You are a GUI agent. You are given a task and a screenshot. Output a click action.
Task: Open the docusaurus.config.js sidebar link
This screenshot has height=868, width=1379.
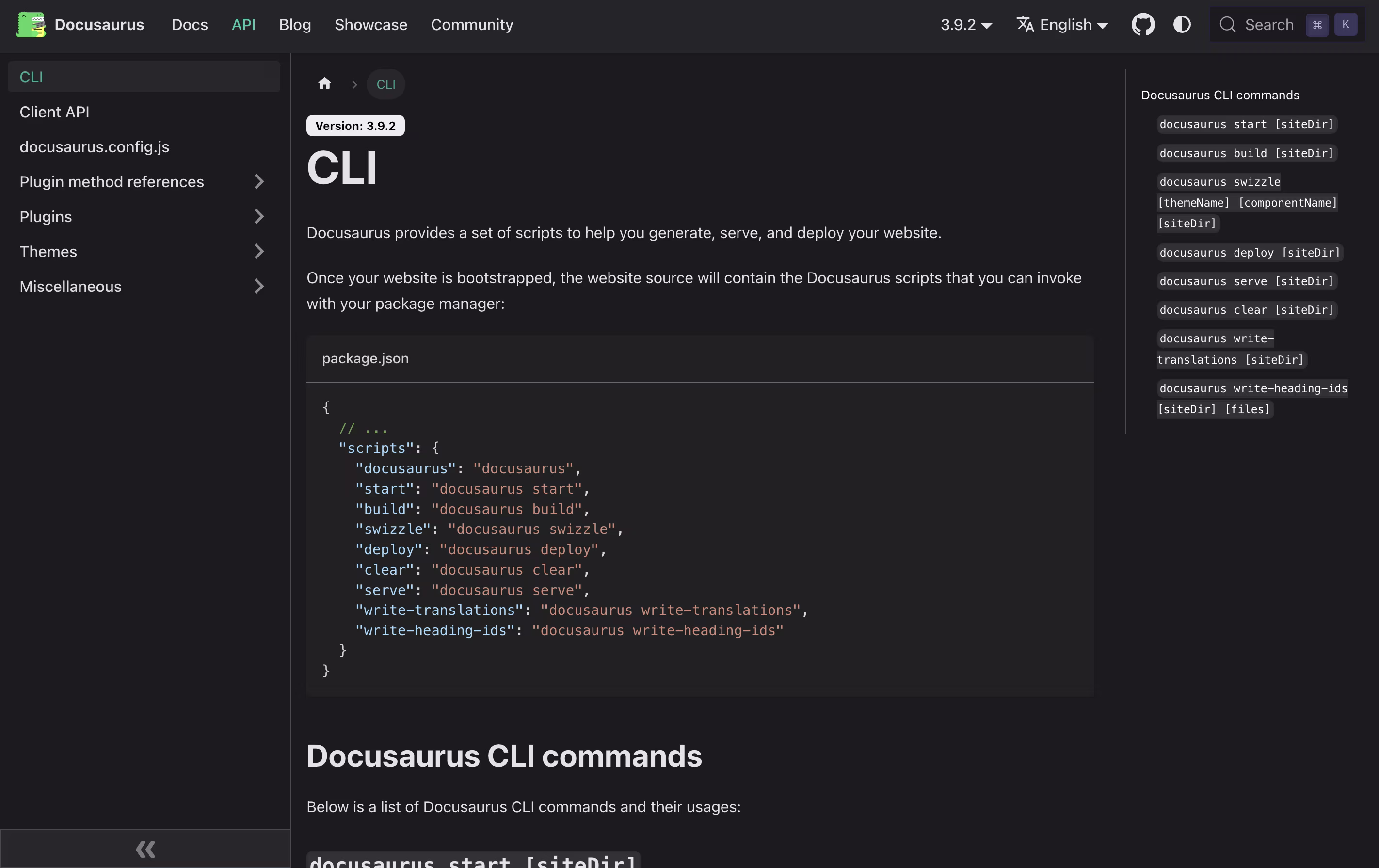click(94, 146)
